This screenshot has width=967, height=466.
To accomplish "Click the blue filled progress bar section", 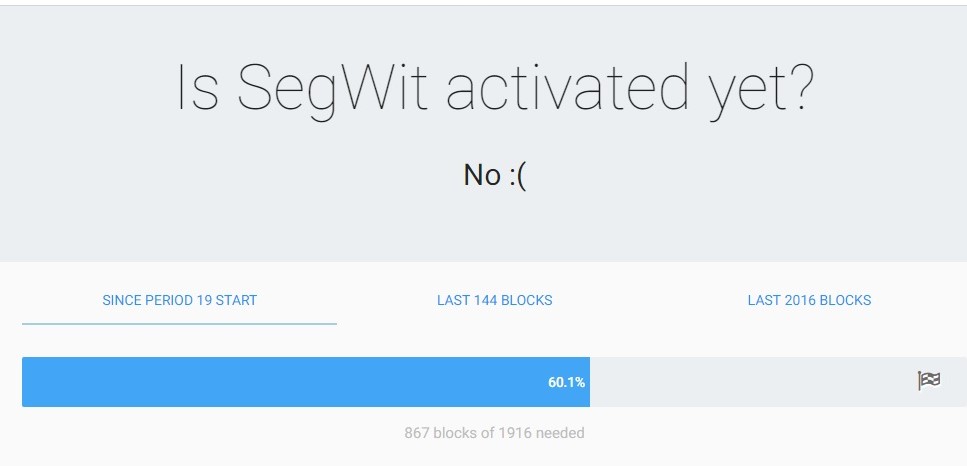I will tap(306, 382).
